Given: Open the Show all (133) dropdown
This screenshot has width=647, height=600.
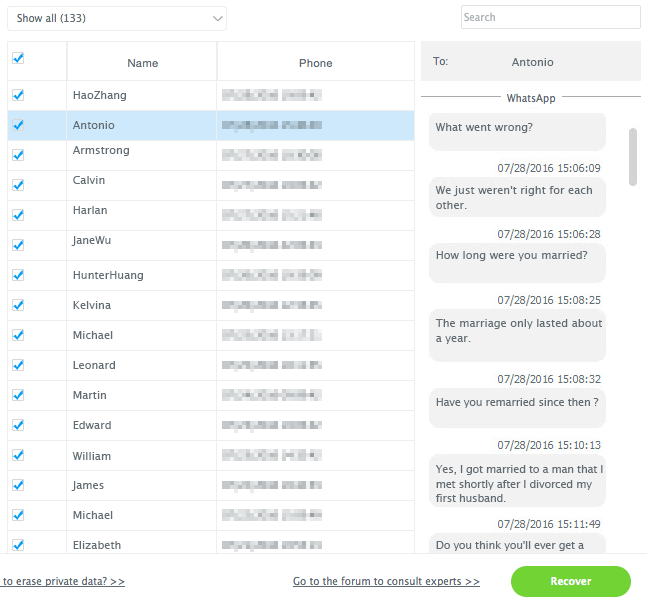Looking at the screenshot, I should [x=117, y=19].
